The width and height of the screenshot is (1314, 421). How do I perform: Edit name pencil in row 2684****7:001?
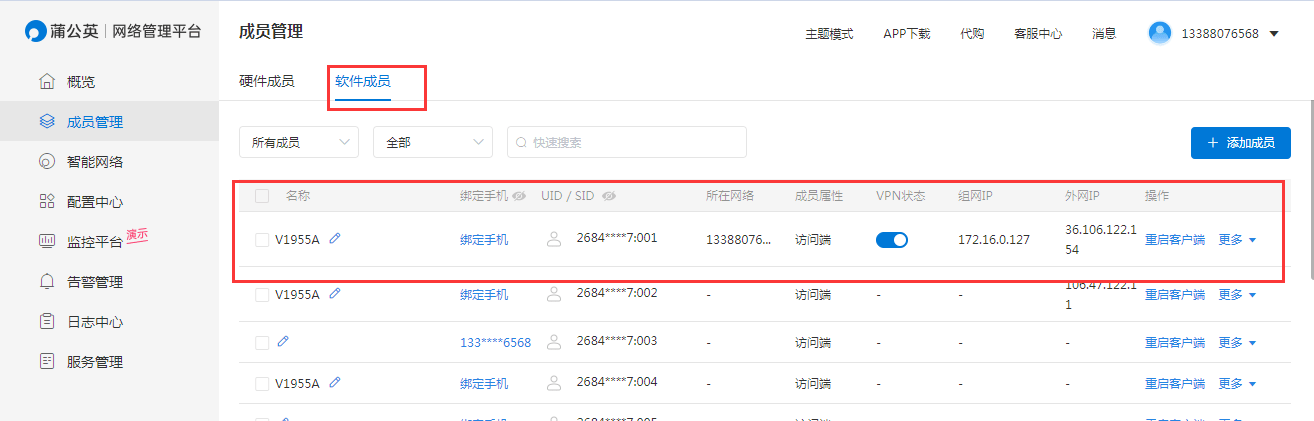coord(335,239)
